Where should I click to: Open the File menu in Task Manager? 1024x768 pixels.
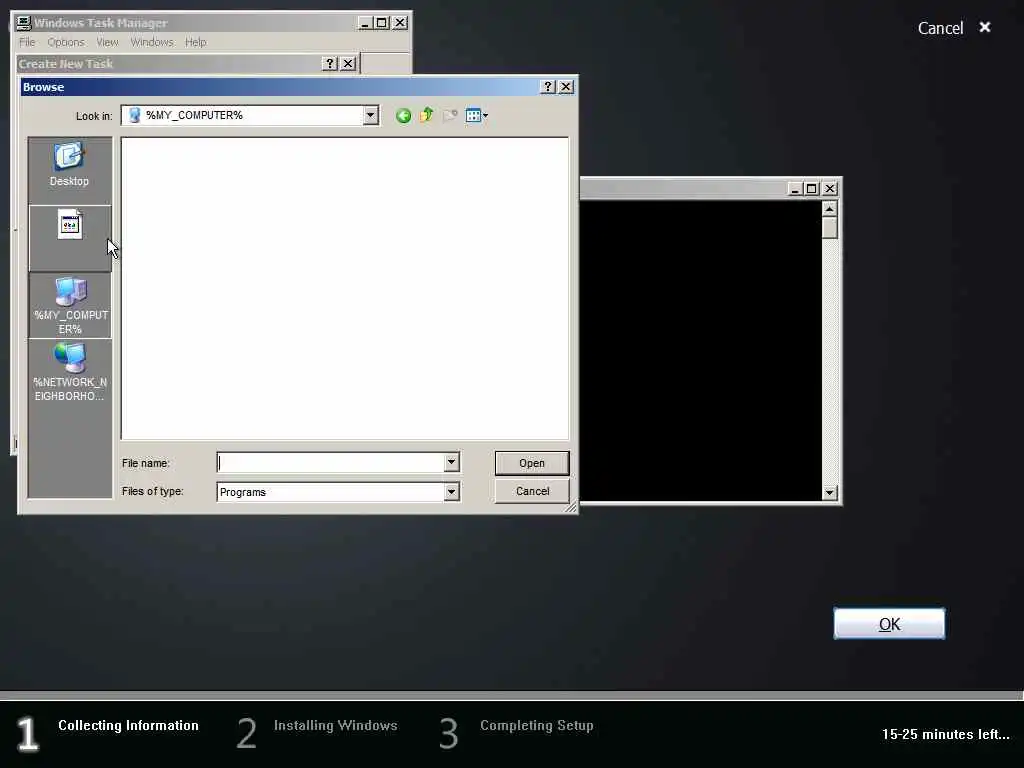pos(27,42)
